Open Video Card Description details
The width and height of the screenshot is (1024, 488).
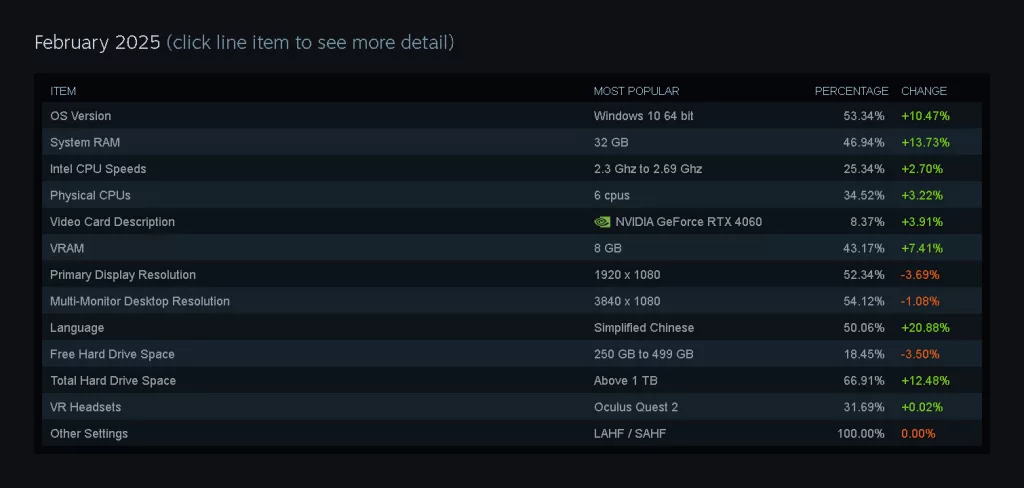coord(511,221)
